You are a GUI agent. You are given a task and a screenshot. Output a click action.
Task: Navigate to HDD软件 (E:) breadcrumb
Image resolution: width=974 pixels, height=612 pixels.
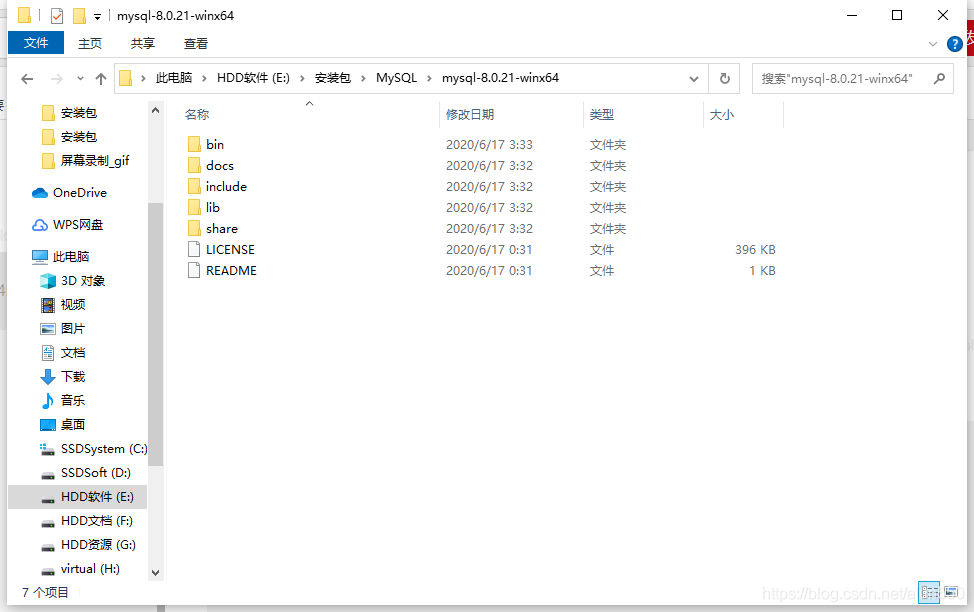[253, 78]
